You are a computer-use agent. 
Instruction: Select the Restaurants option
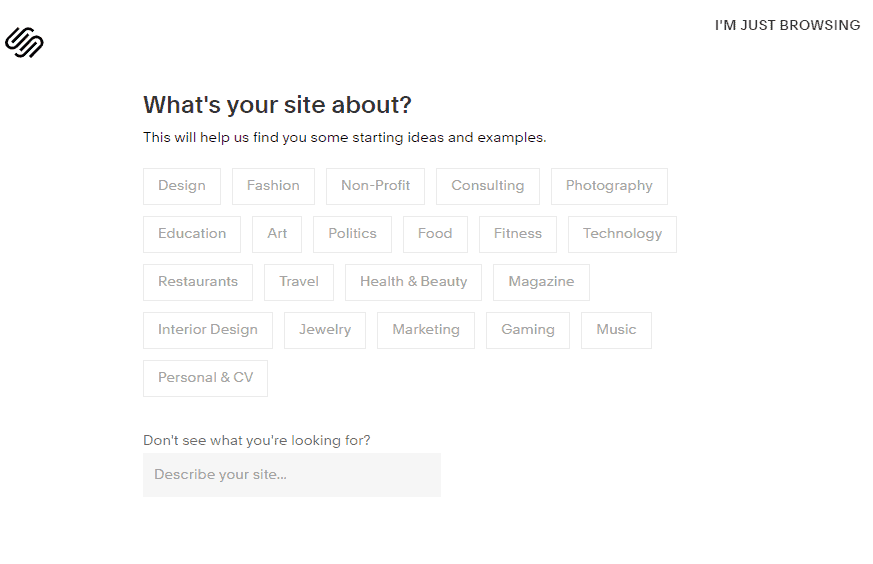pos(198,282)
